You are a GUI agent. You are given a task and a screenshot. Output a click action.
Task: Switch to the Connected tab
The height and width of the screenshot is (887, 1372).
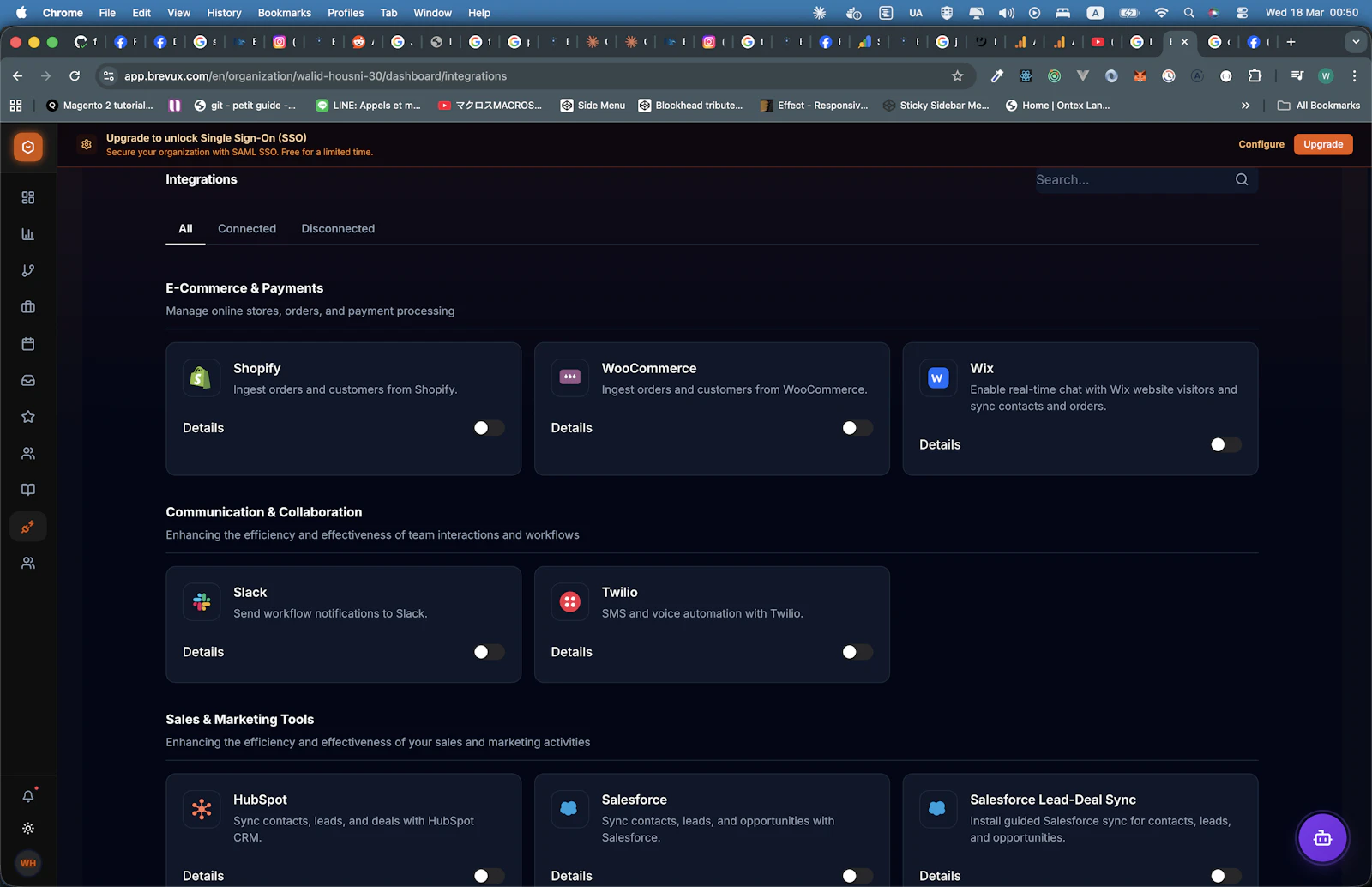(247, 228)
